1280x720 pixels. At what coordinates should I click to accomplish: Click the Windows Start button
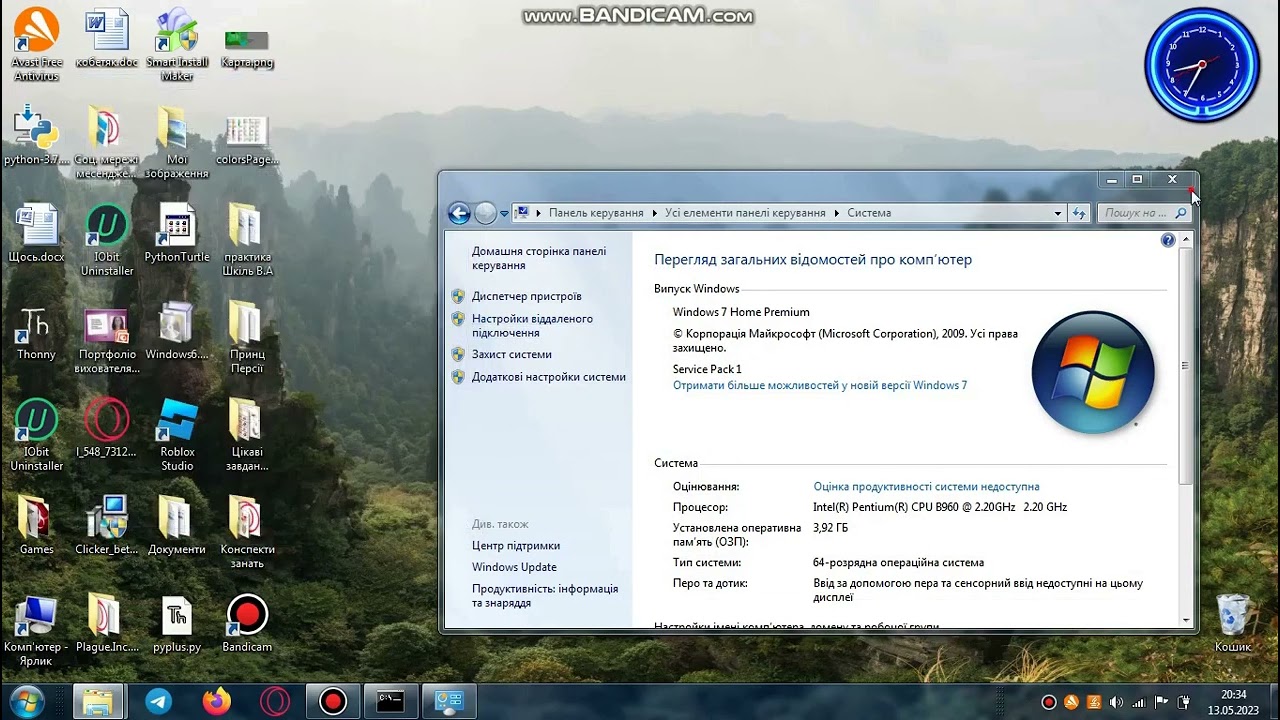[26, 701]
